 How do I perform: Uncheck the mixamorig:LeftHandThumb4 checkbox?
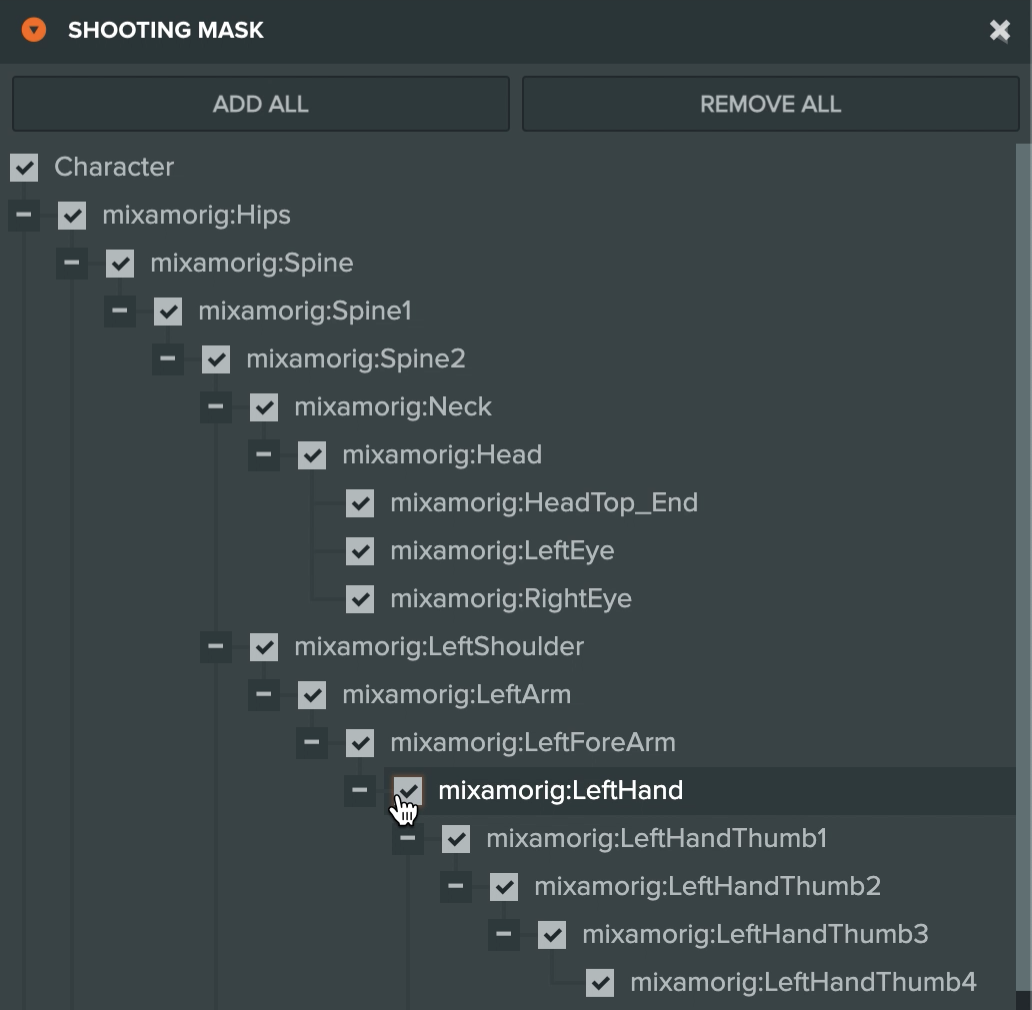600,983
